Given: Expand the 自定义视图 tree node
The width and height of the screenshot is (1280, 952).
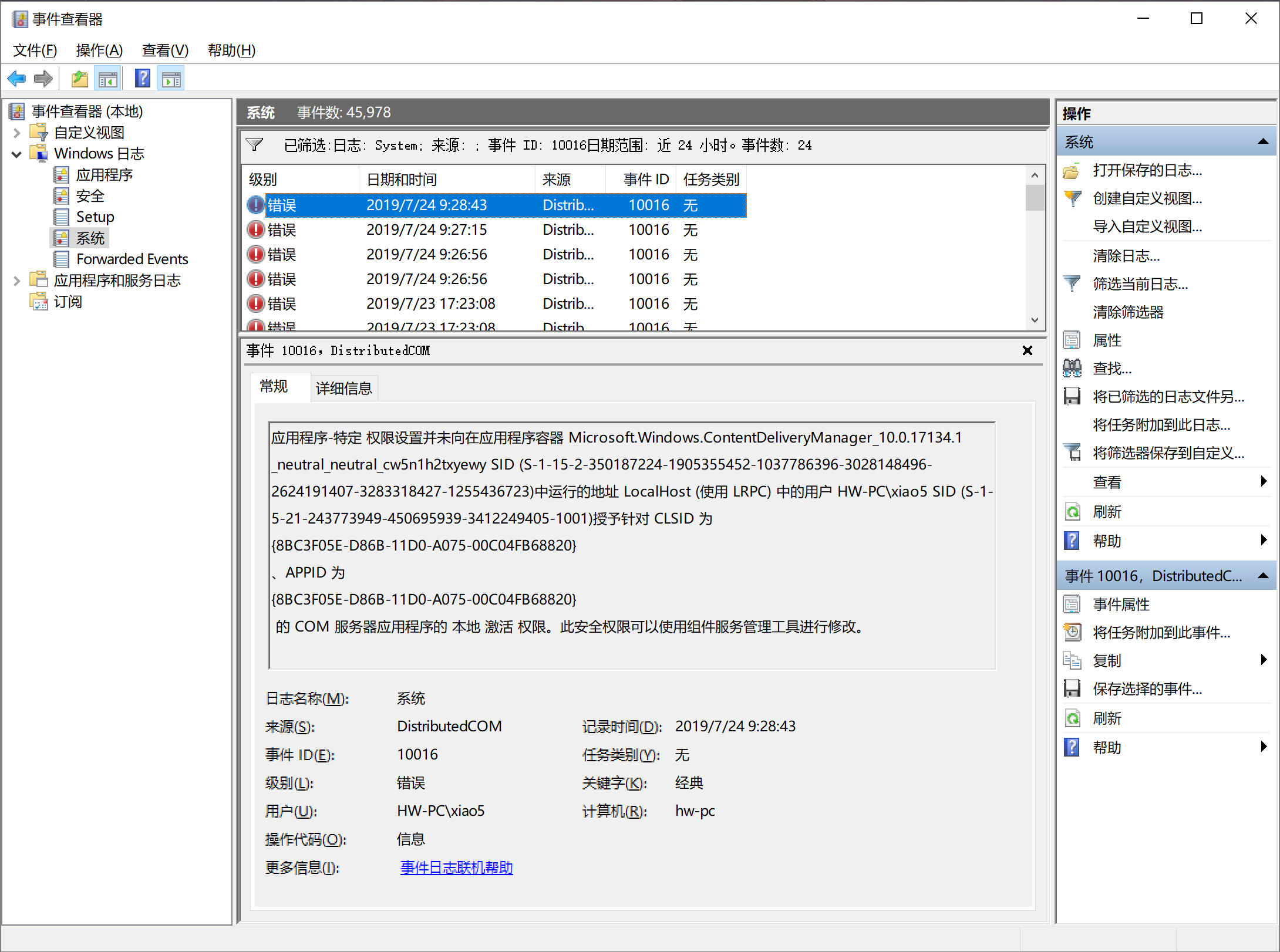Looking at the screenshot, I should (17, 133).
